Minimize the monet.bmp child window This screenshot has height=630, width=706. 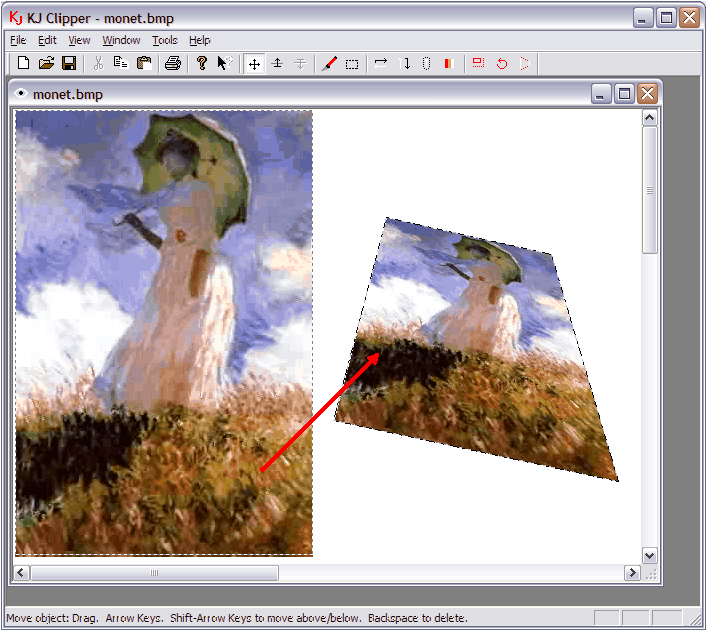601,94
